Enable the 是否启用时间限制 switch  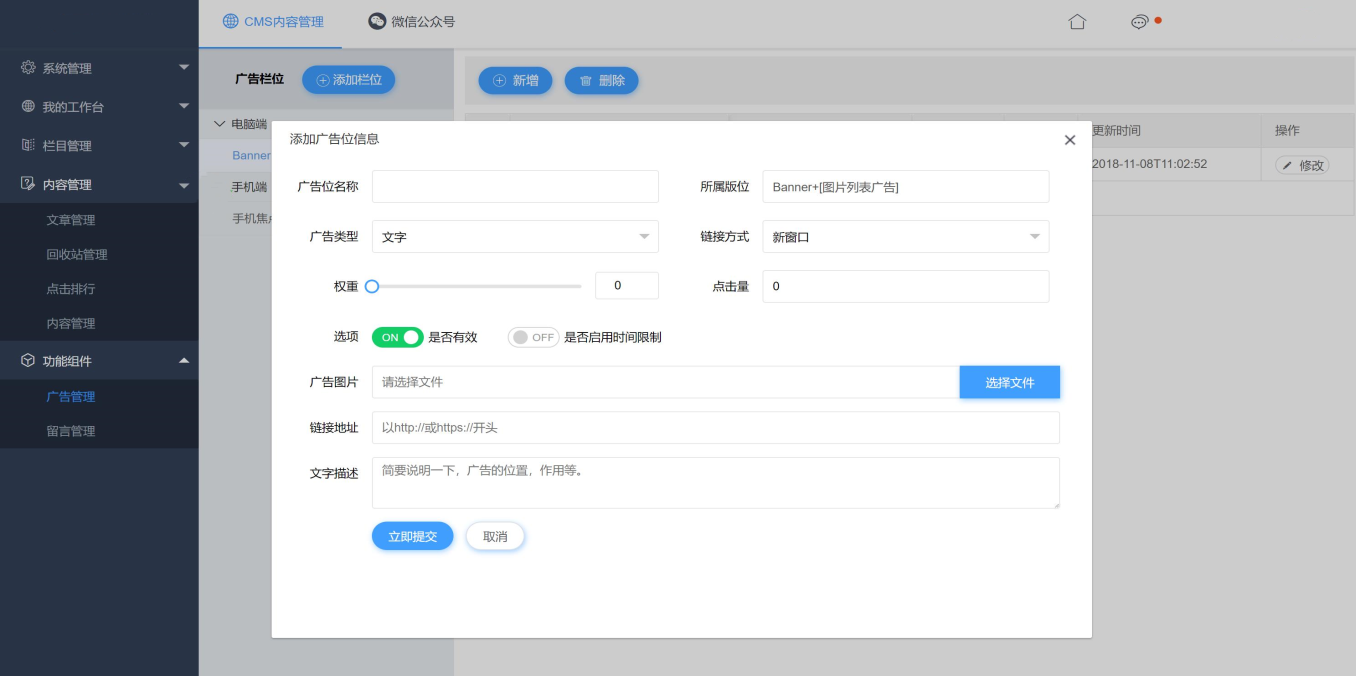532,338
